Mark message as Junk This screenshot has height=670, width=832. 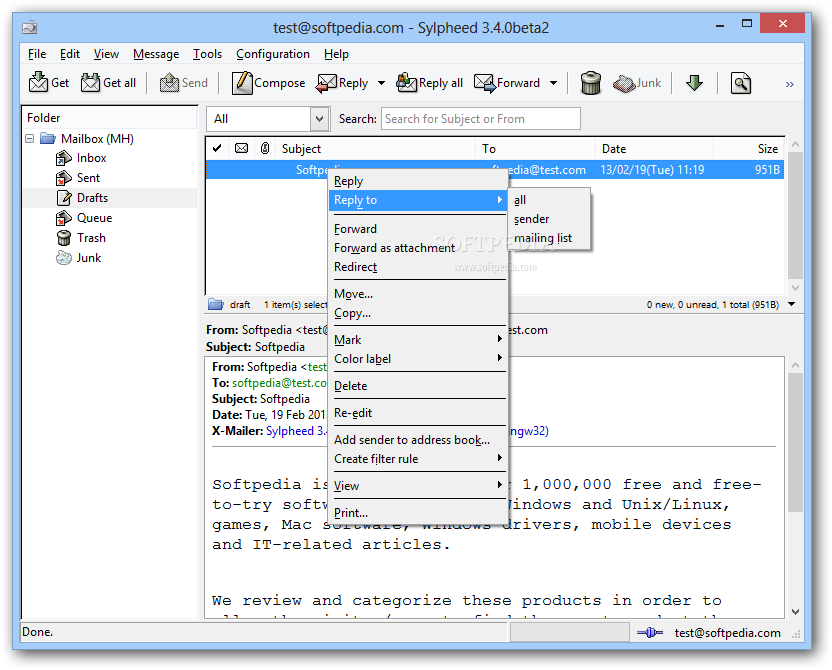point(637,83)
